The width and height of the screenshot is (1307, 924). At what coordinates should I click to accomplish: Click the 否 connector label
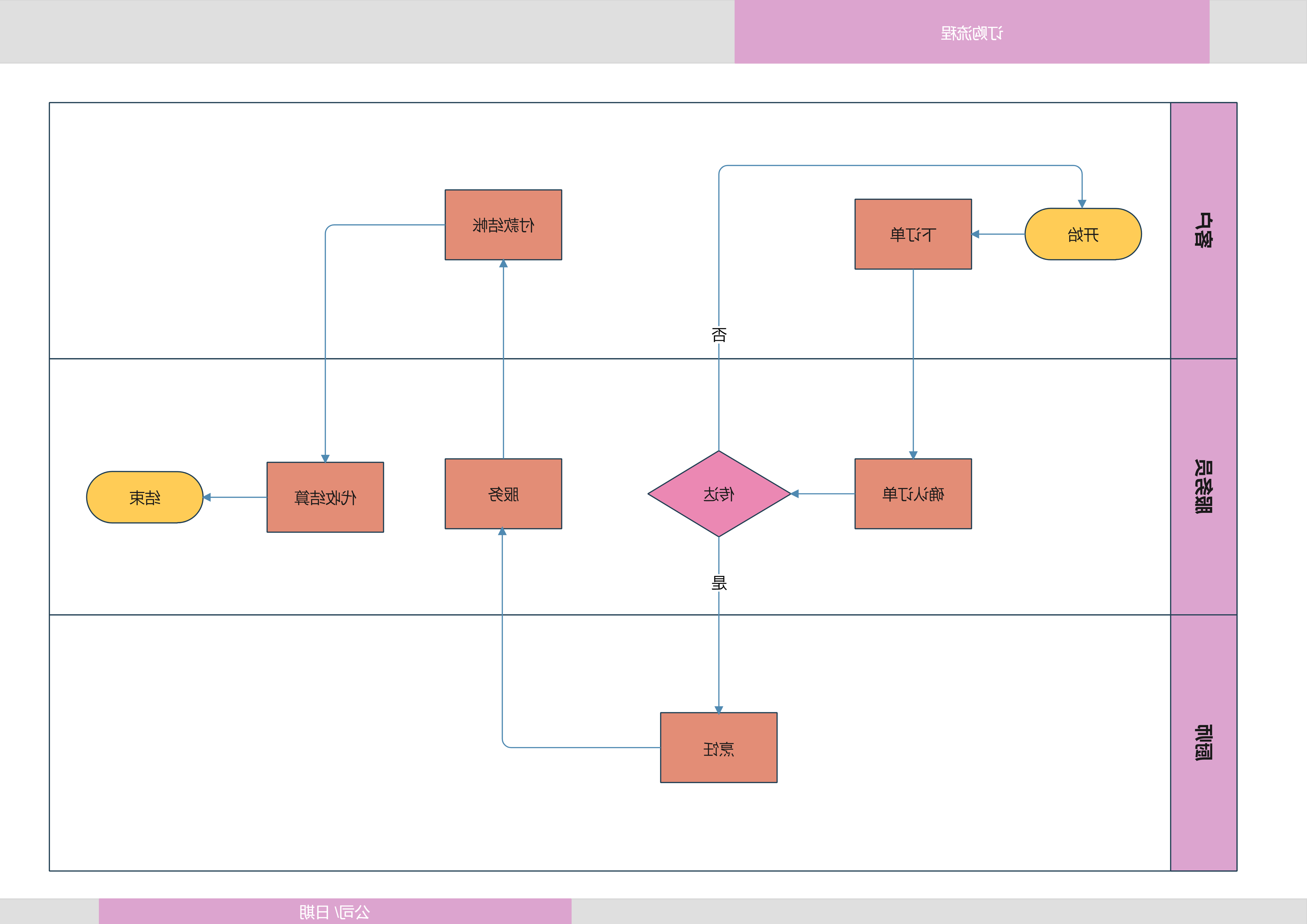tap(719, 334)
